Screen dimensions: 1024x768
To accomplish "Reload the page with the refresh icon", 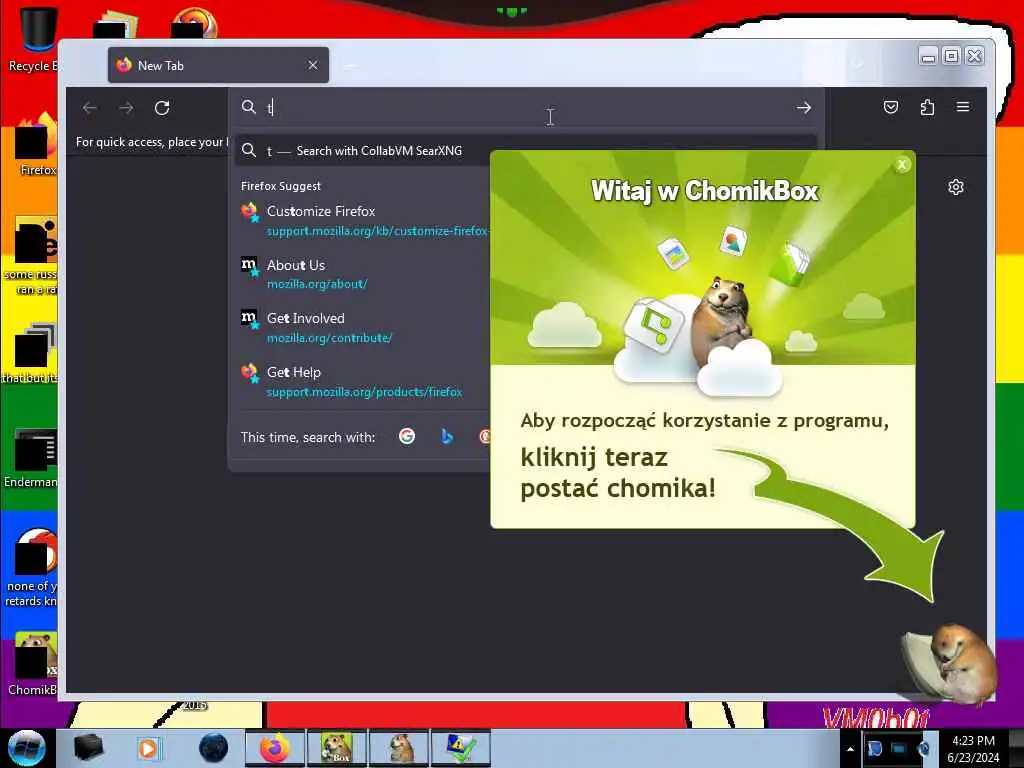I will coord(162,108).
